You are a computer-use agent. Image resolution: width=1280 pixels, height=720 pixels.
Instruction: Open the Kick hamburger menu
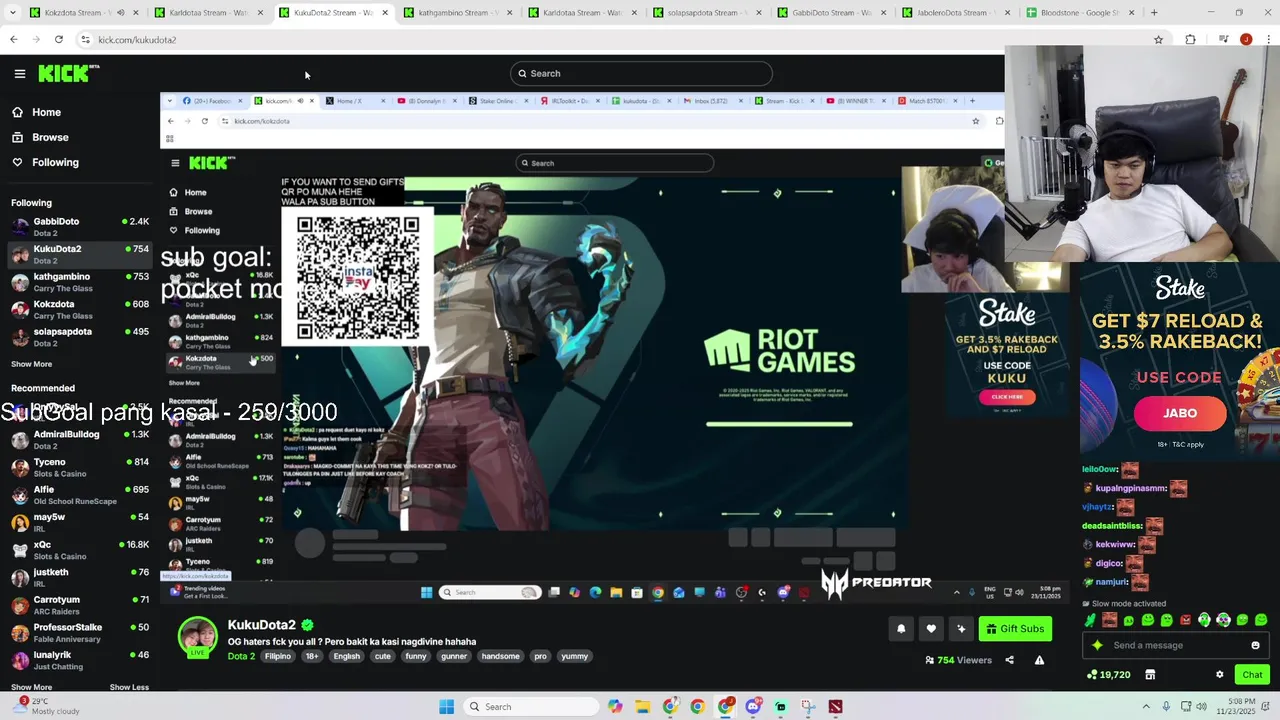point(19,73)
